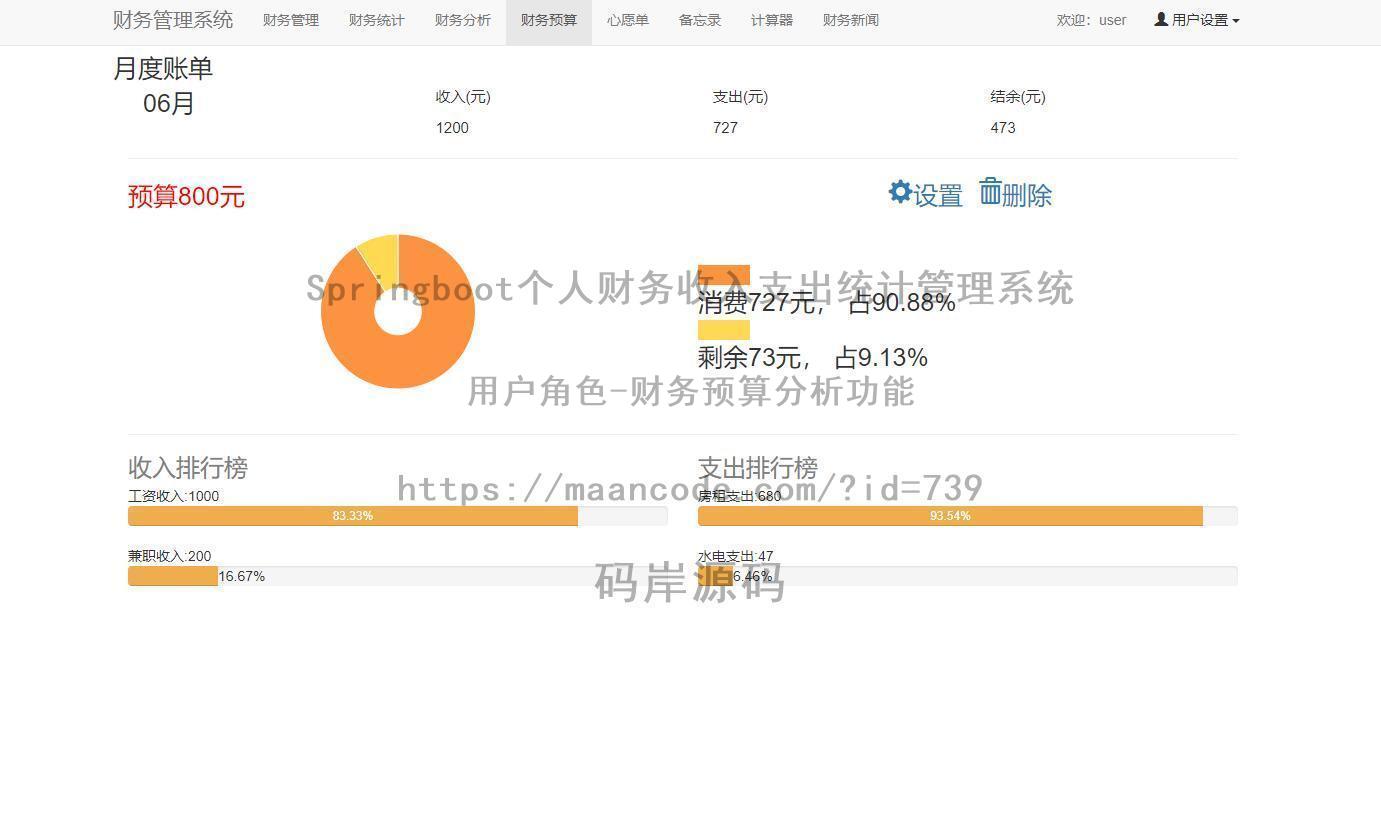Open the 计算器 nav item

772,20
